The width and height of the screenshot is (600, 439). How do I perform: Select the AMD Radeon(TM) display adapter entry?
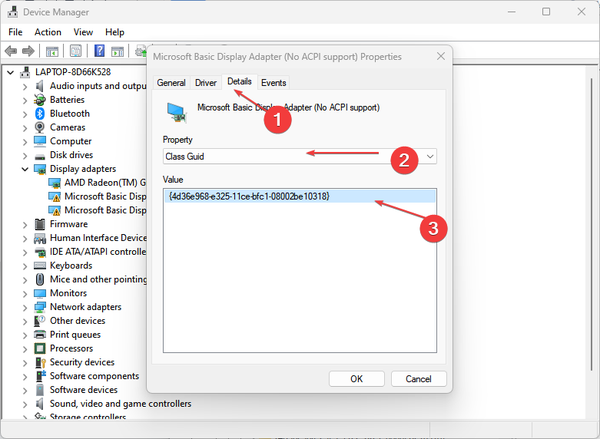97,183
